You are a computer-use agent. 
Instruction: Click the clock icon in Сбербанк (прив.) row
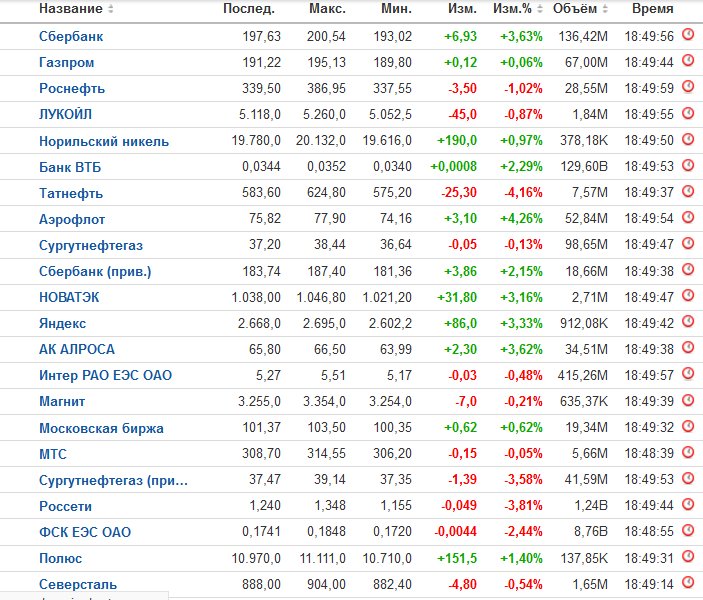tap(688, 269)
